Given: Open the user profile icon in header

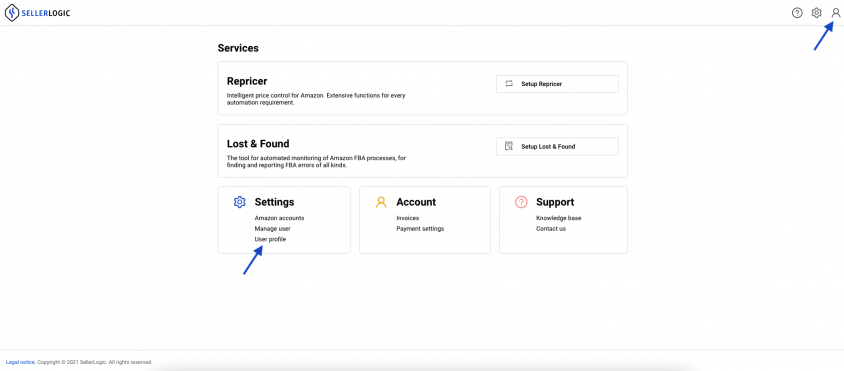Looking at the screenshot, I should coord(836,13).
